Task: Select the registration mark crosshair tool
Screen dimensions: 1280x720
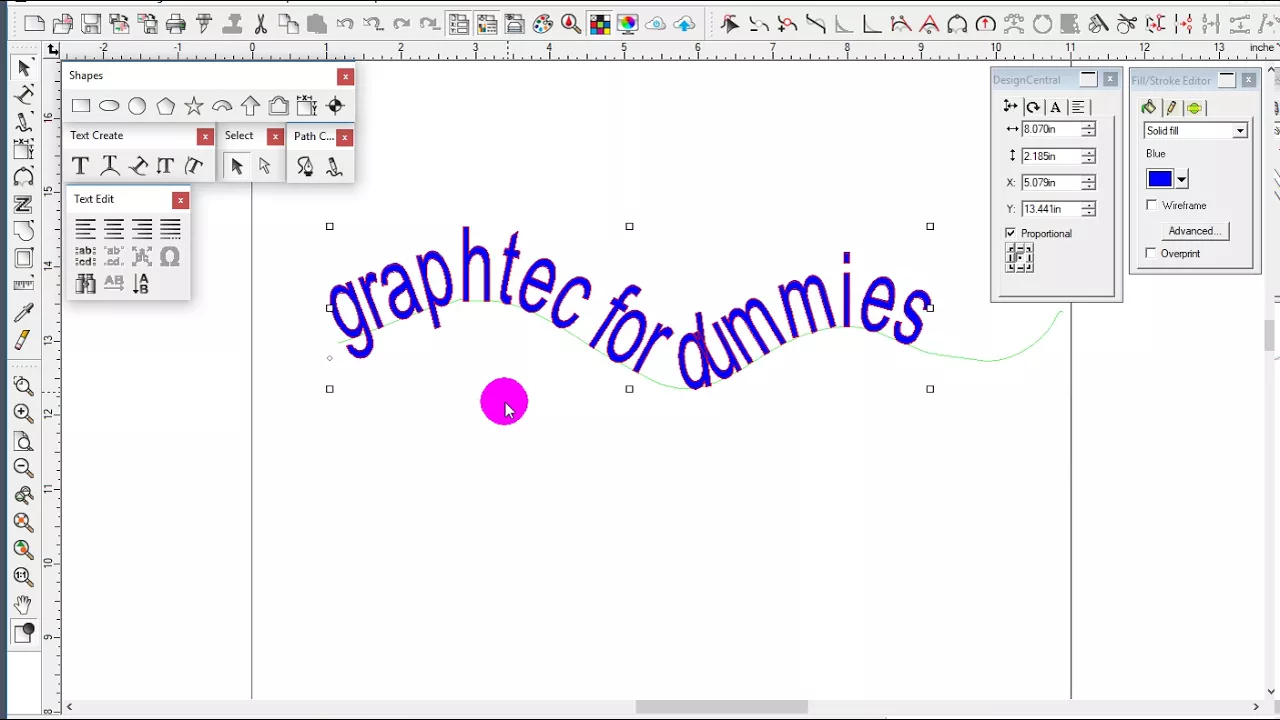Action: (x=335, y=106)
